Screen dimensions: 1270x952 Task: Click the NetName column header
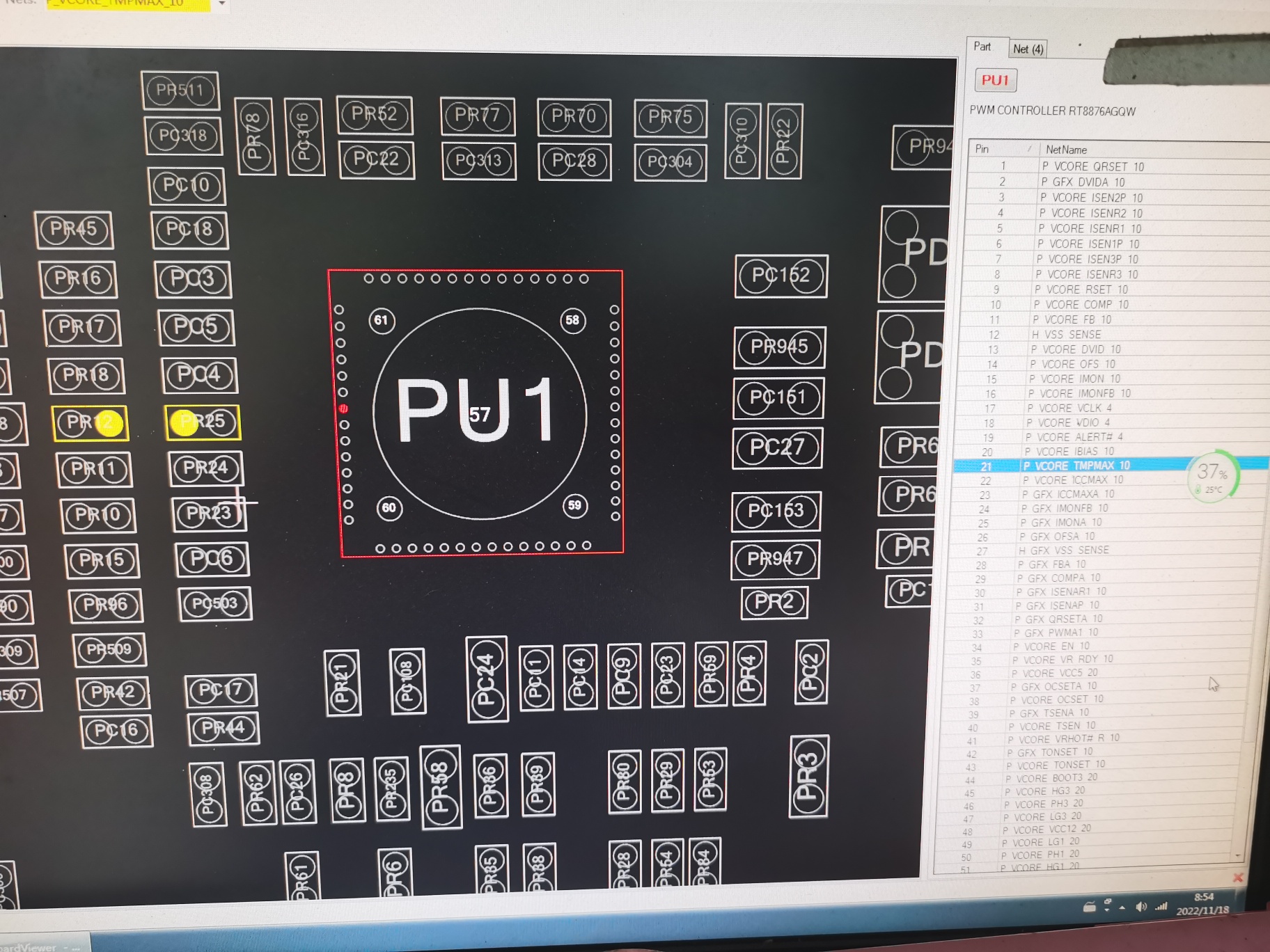(x=1066, y=150)
